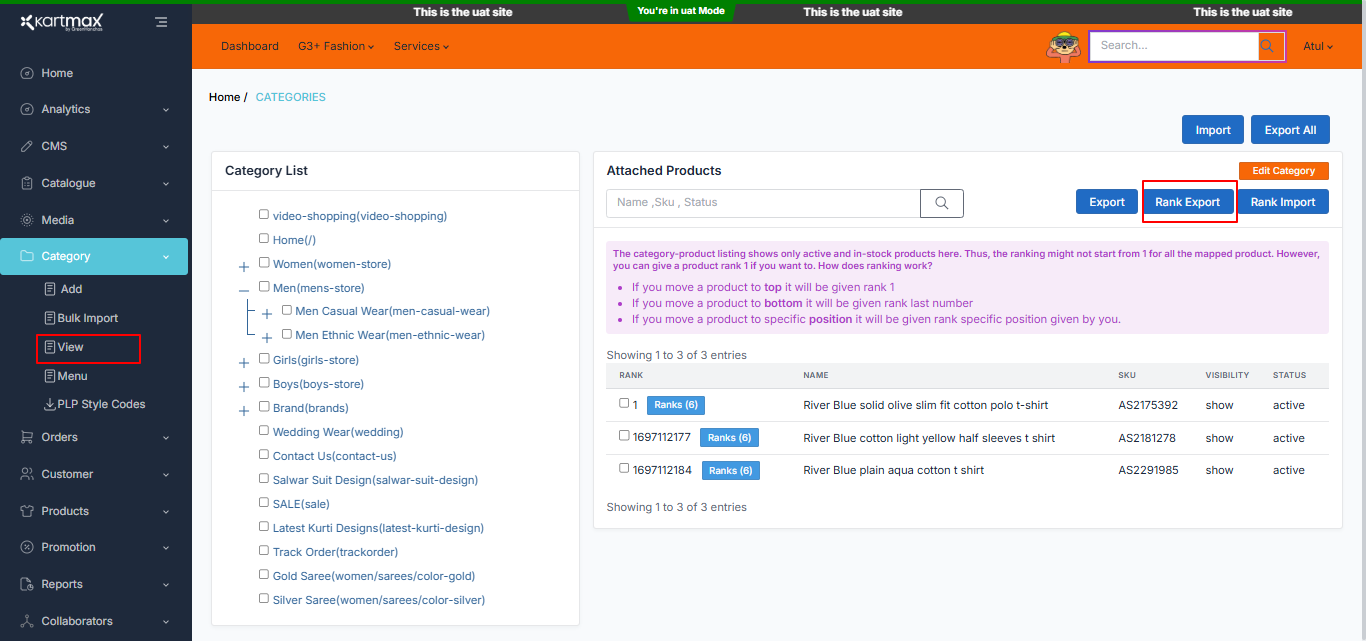Click the search icon beside the Name, Sku, Status field
This screenshot has width=1366, height=641.
tap(941, 203)
